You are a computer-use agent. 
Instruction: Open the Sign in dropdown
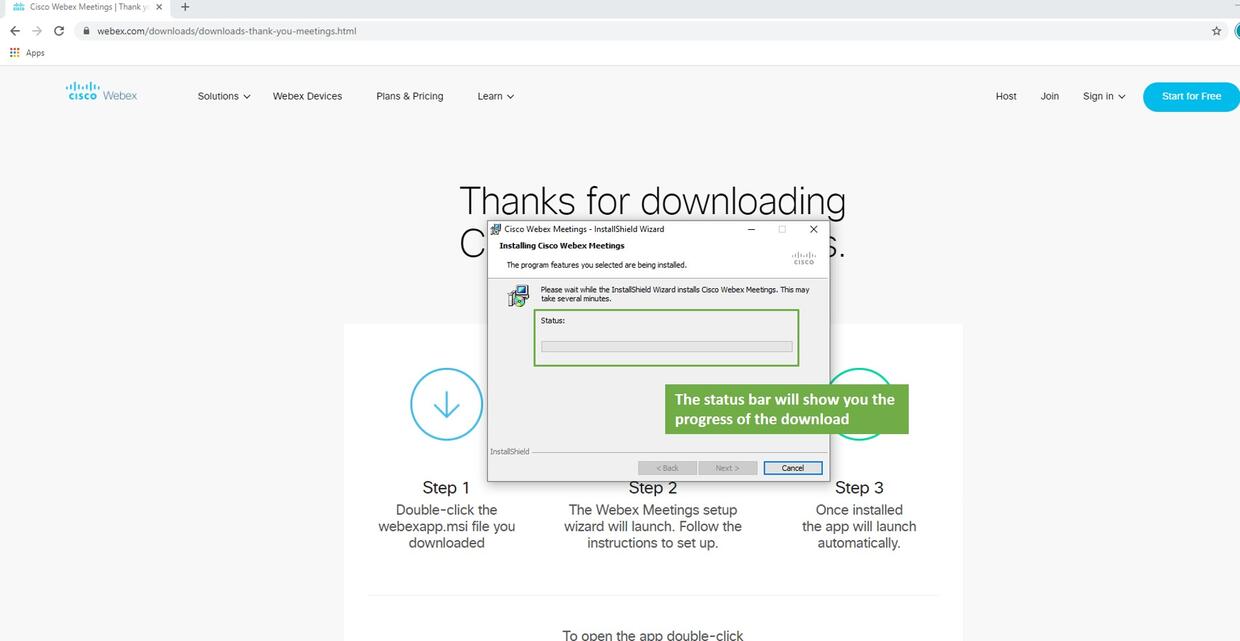pos(1103,96)
